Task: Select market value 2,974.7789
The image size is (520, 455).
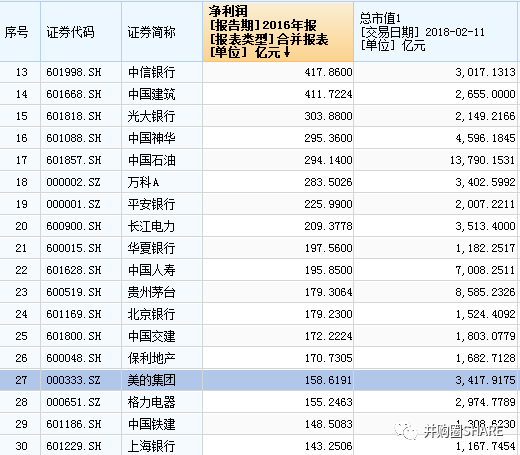Action: [435, 402]
